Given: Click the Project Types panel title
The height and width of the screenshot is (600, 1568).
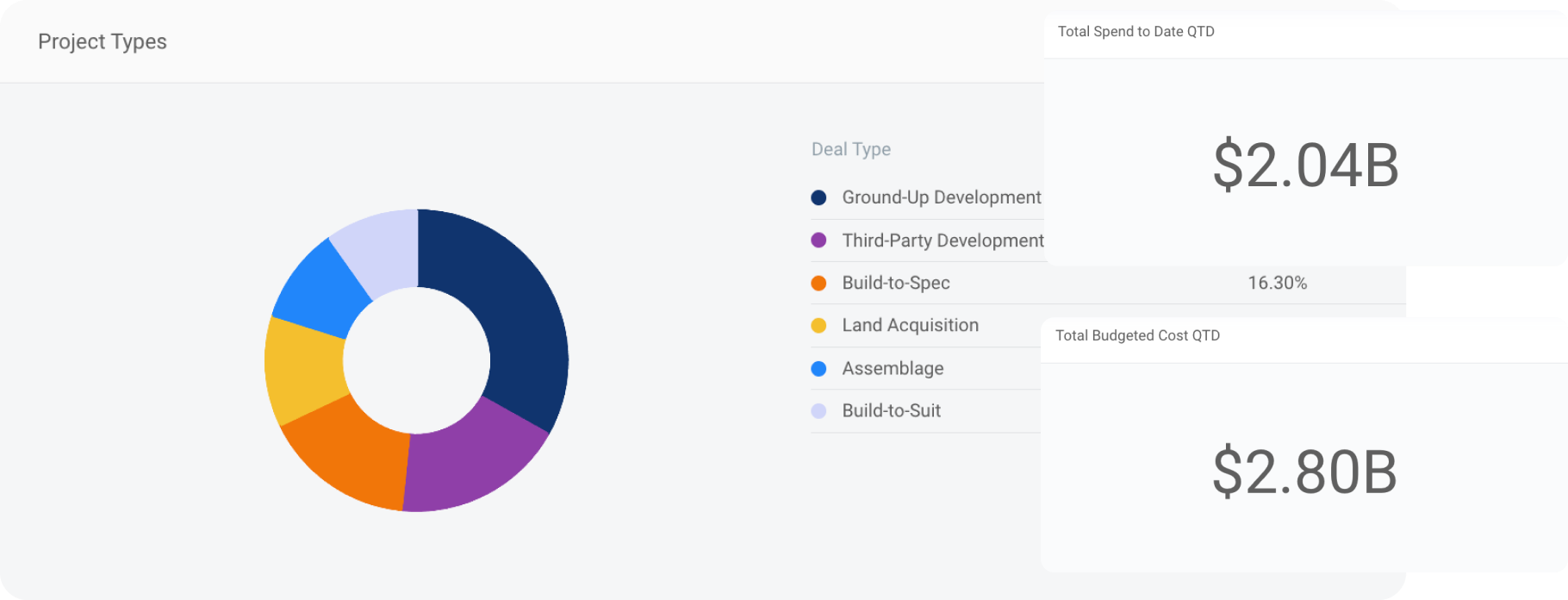Looking at the screenshot, I should [103, 41].
